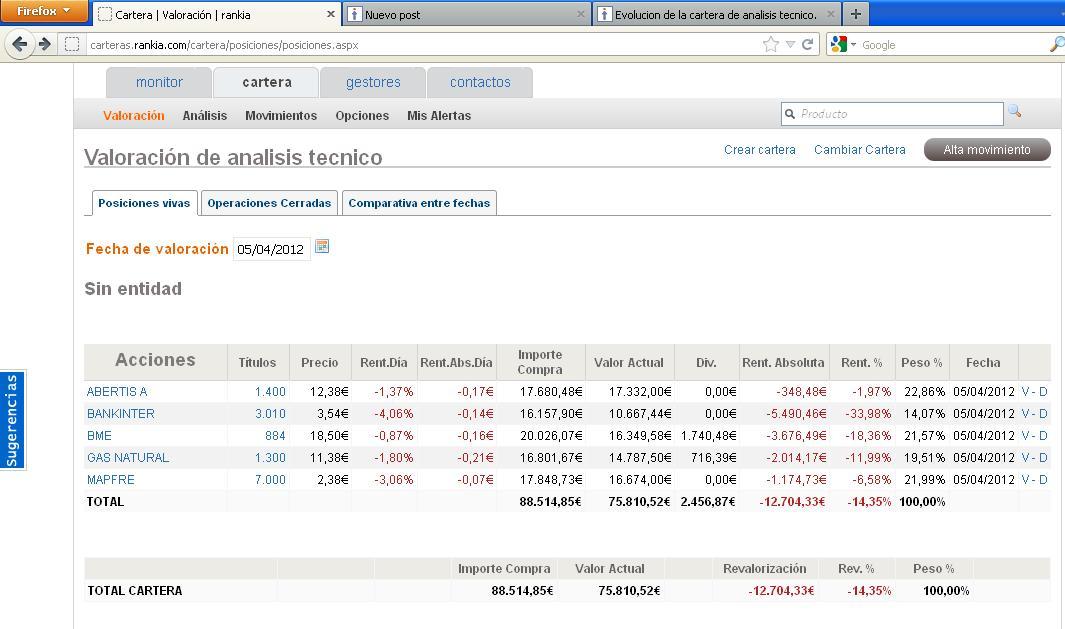Click Valor Actual column header in Acciones table
1065x629 pixels.
(x=629, y=363)
